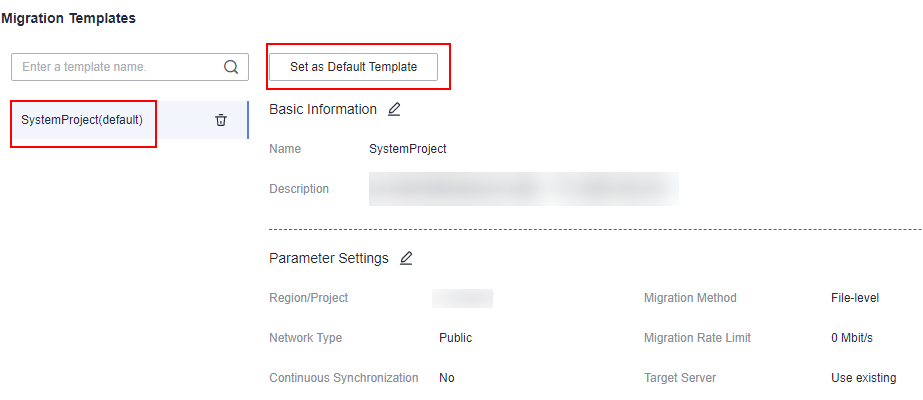
Task: Click the Basic Information section title
Action: (323, 109)
